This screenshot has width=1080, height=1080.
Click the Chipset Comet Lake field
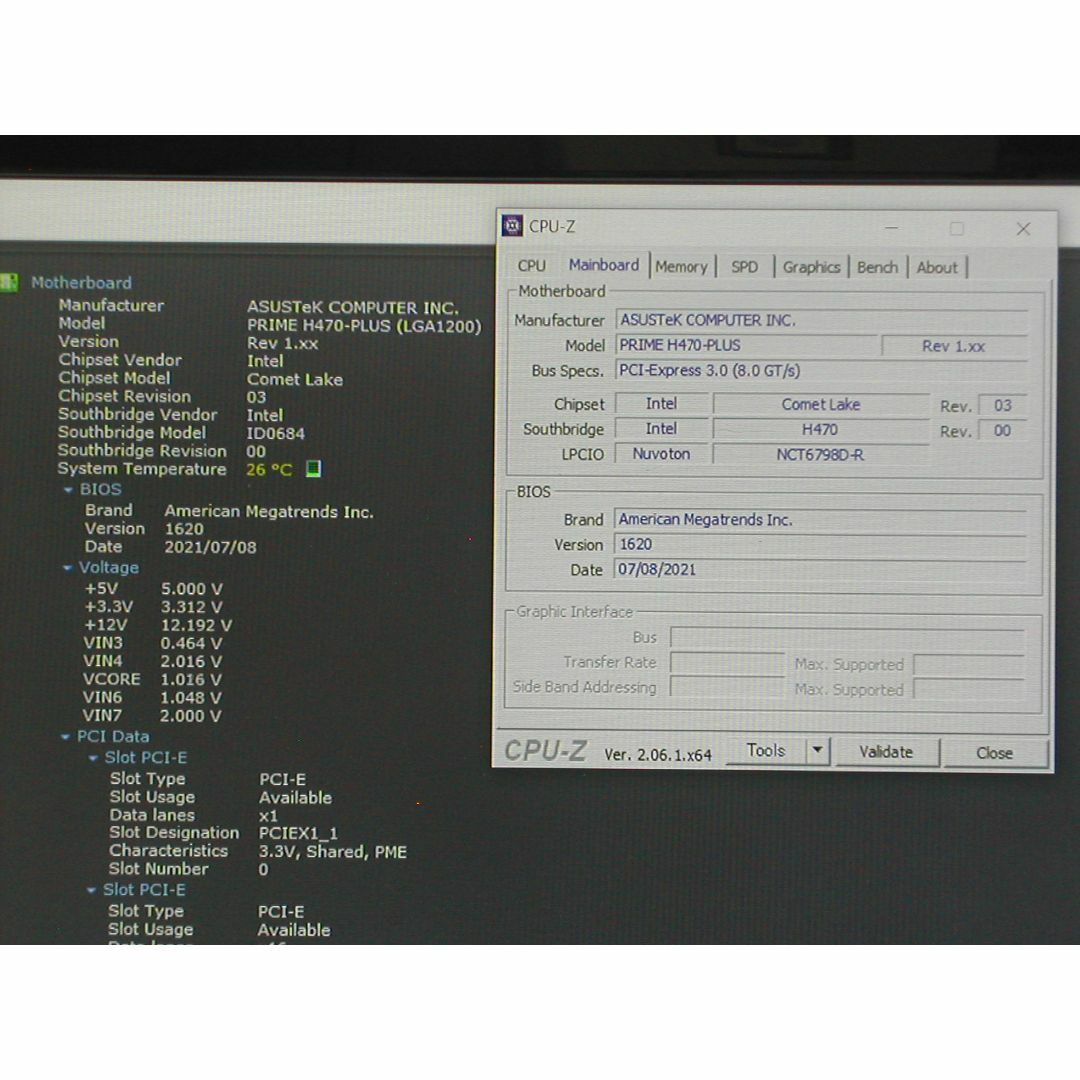click(820, 404)
